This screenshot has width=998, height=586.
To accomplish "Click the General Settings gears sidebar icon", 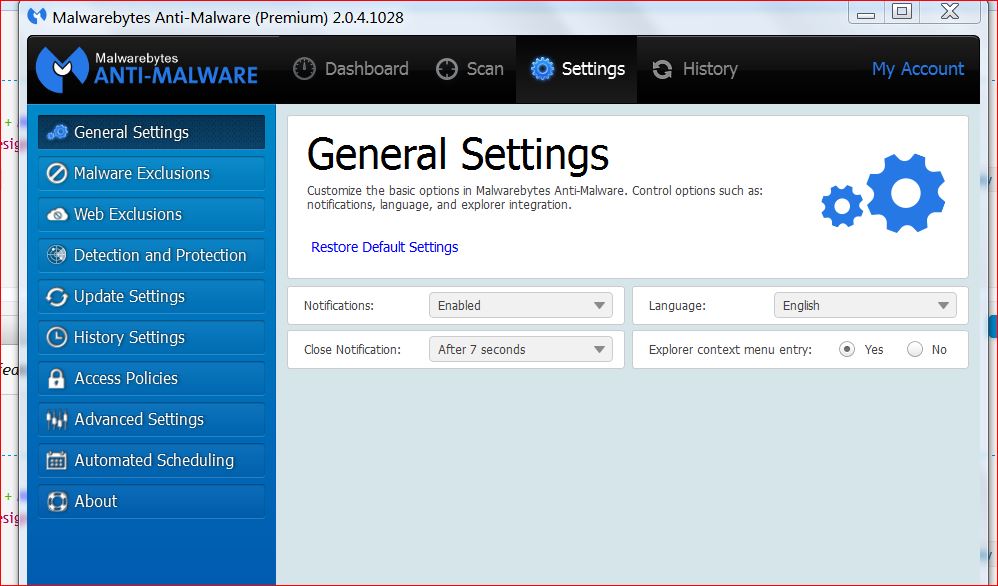I will point(57,132).
